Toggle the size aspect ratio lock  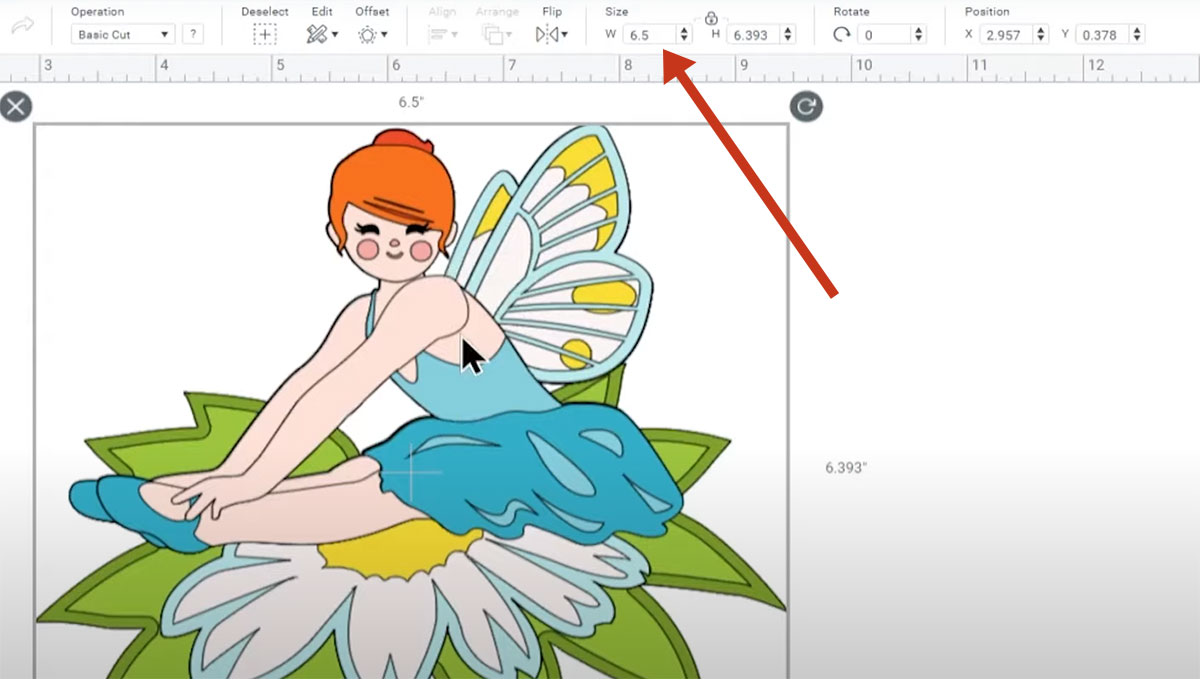pos(711,18)
